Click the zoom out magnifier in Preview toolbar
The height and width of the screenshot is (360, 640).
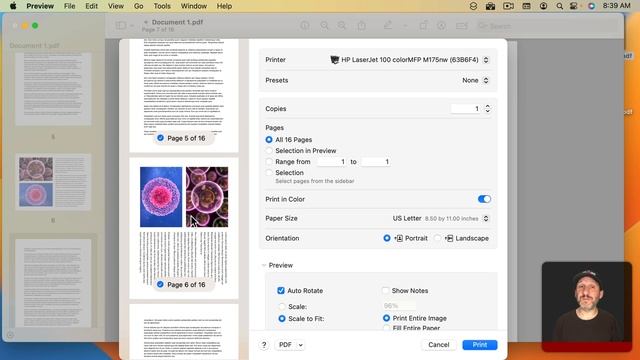pyautogui.click(x=324, y=26)
